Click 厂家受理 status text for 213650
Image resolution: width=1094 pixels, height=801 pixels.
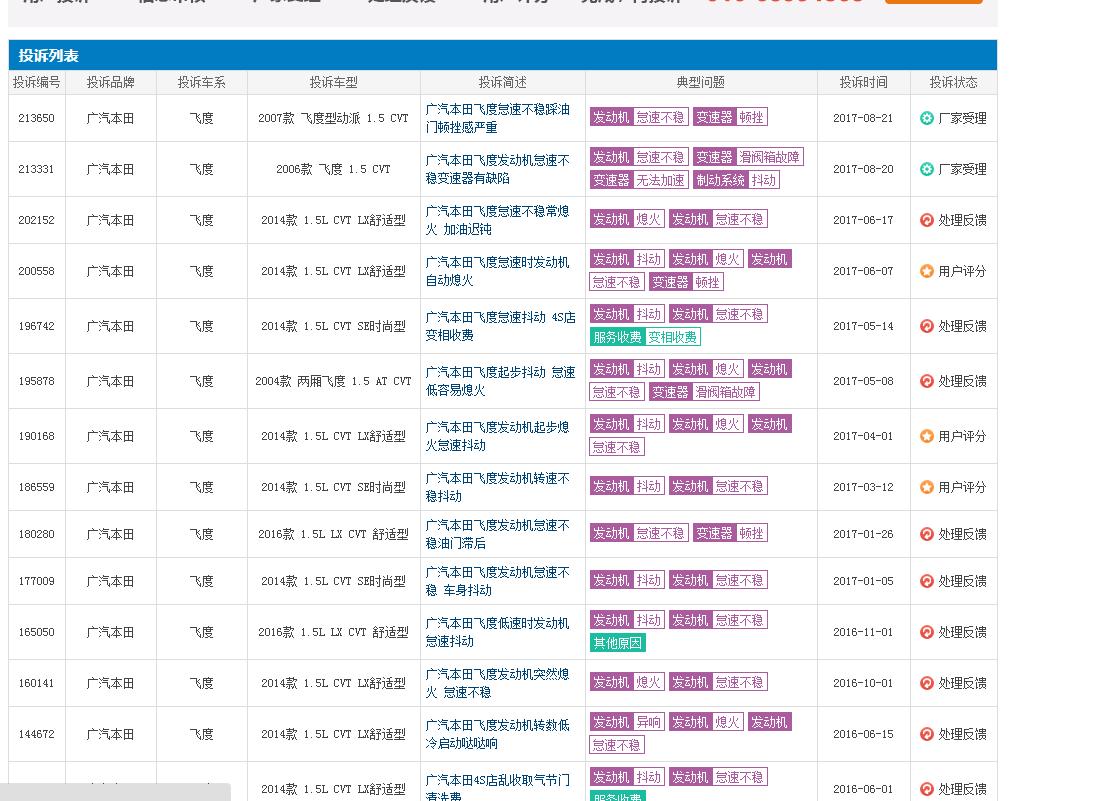[x=962, y=118]
